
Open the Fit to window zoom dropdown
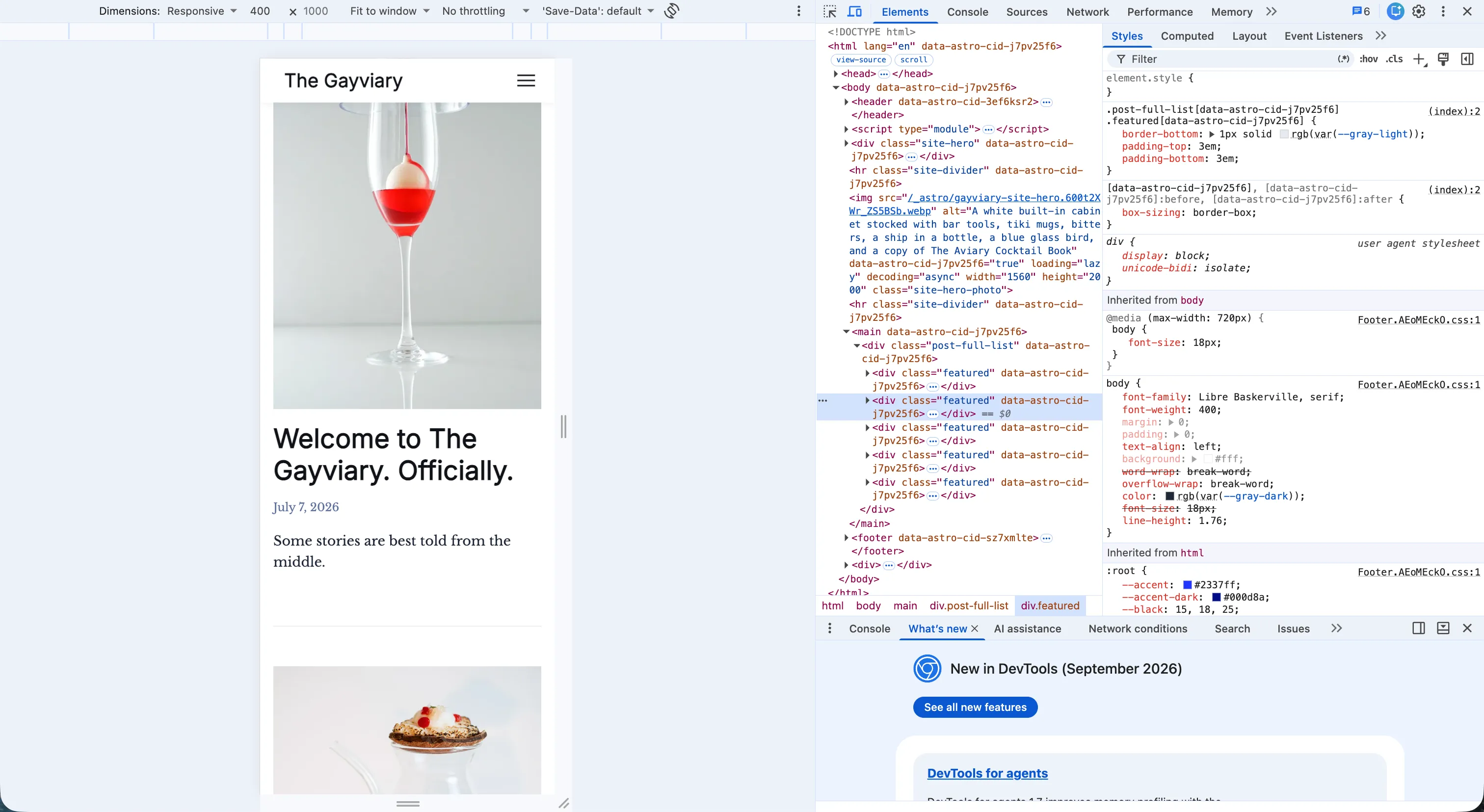point(390,11)
